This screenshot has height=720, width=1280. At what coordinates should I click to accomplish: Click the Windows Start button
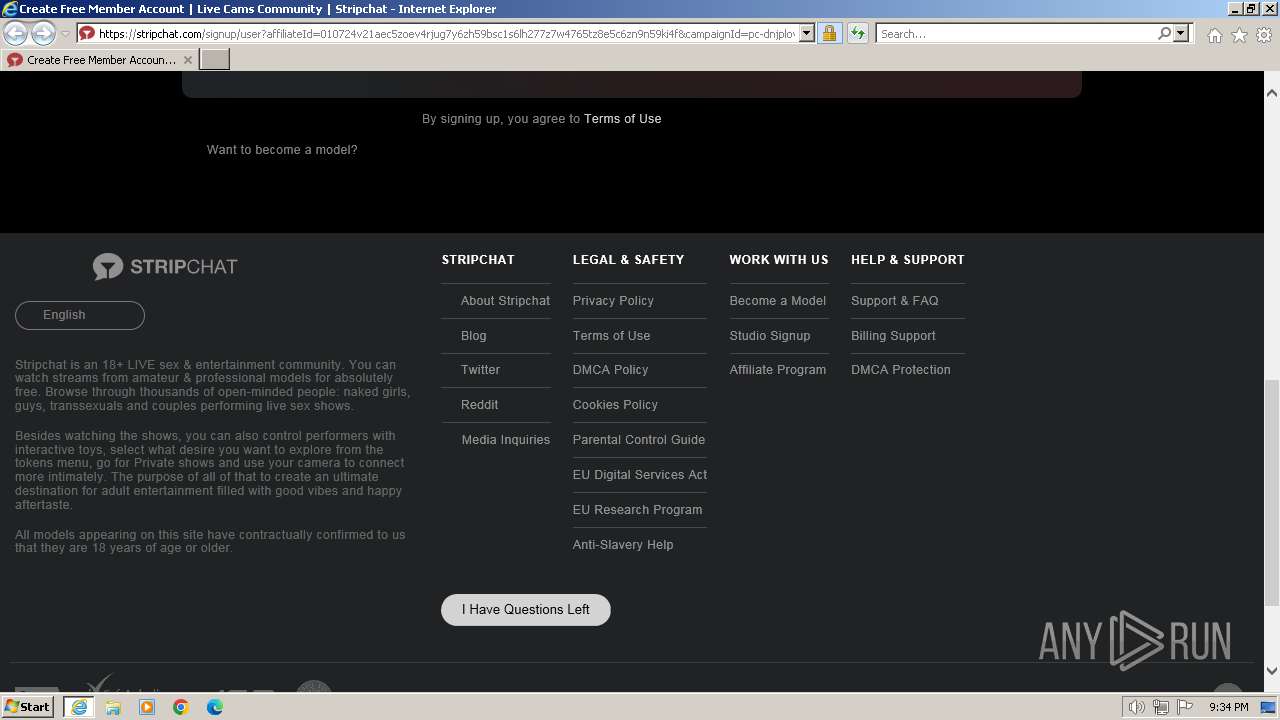[x=28, y=707]
